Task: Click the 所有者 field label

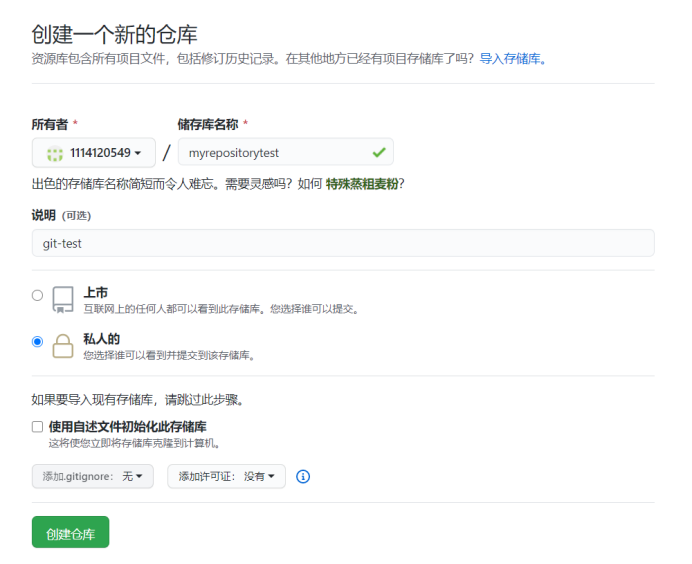Action: click(50, 124)
